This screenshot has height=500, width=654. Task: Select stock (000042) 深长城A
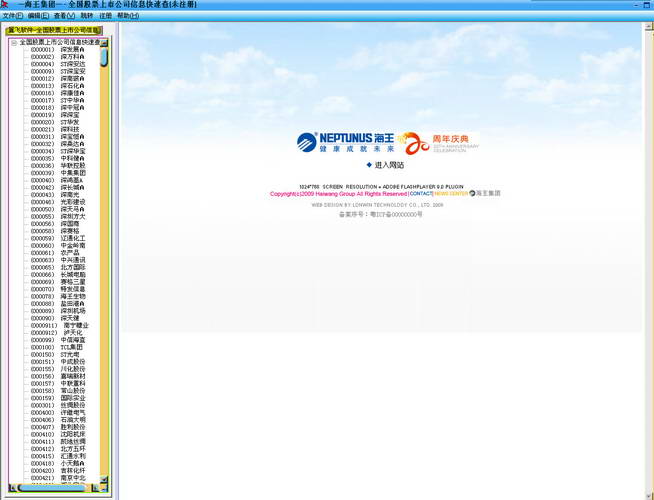(x=58, y=187)
